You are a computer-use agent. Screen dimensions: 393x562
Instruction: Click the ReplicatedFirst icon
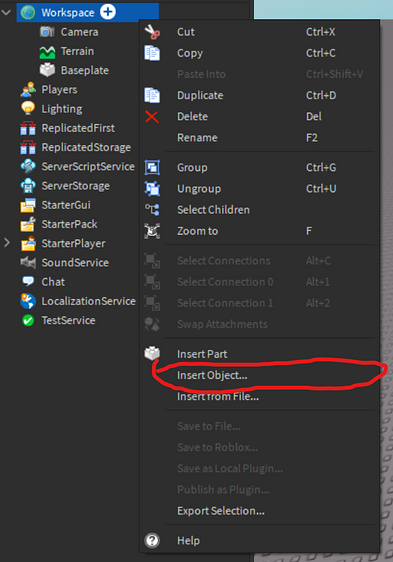tap(28, 128)
